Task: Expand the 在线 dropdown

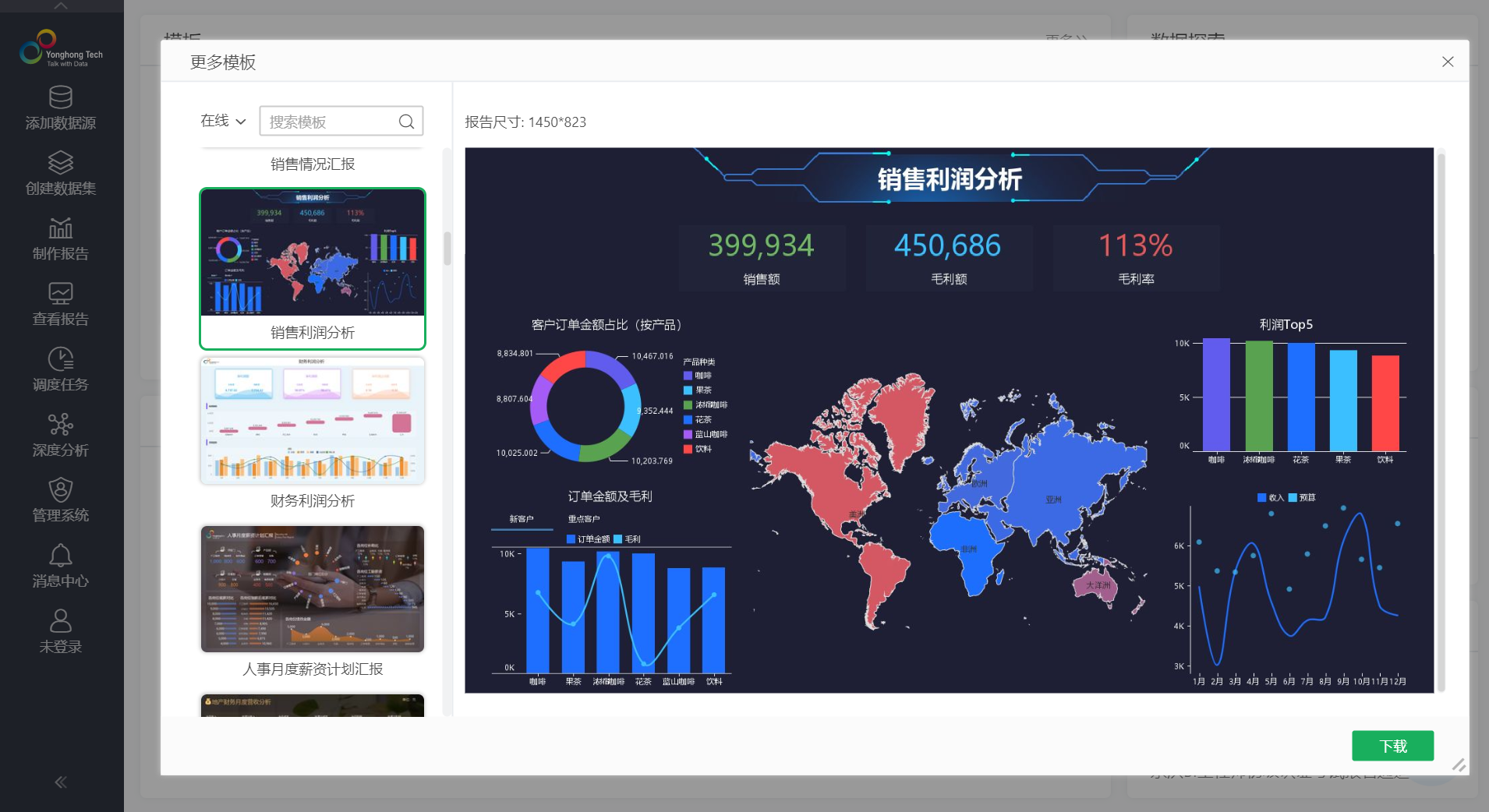Action: click(223, 121)
